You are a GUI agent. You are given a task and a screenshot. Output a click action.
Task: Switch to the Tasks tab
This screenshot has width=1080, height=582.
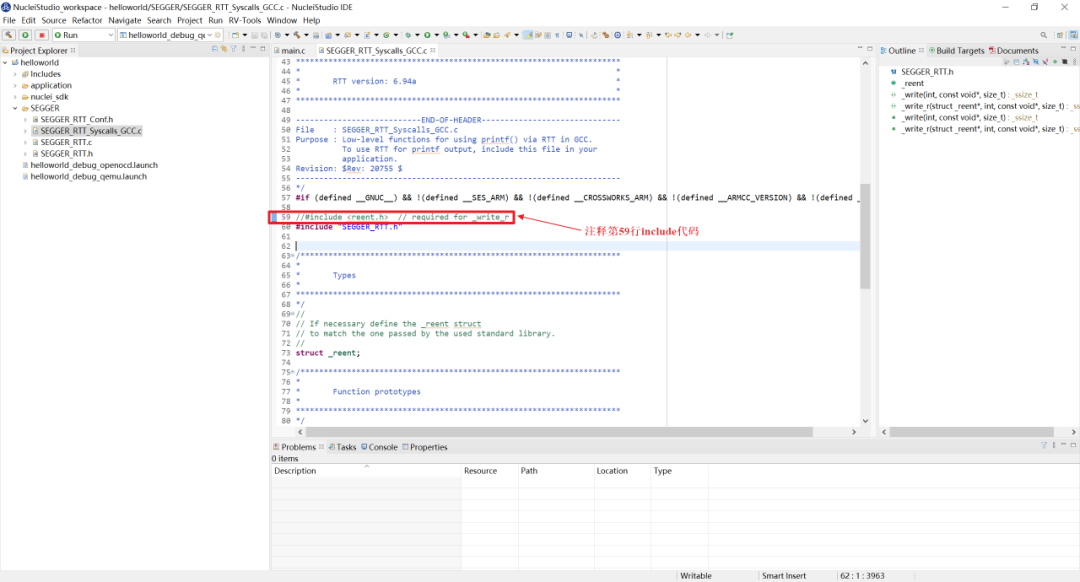coord(342,447)
